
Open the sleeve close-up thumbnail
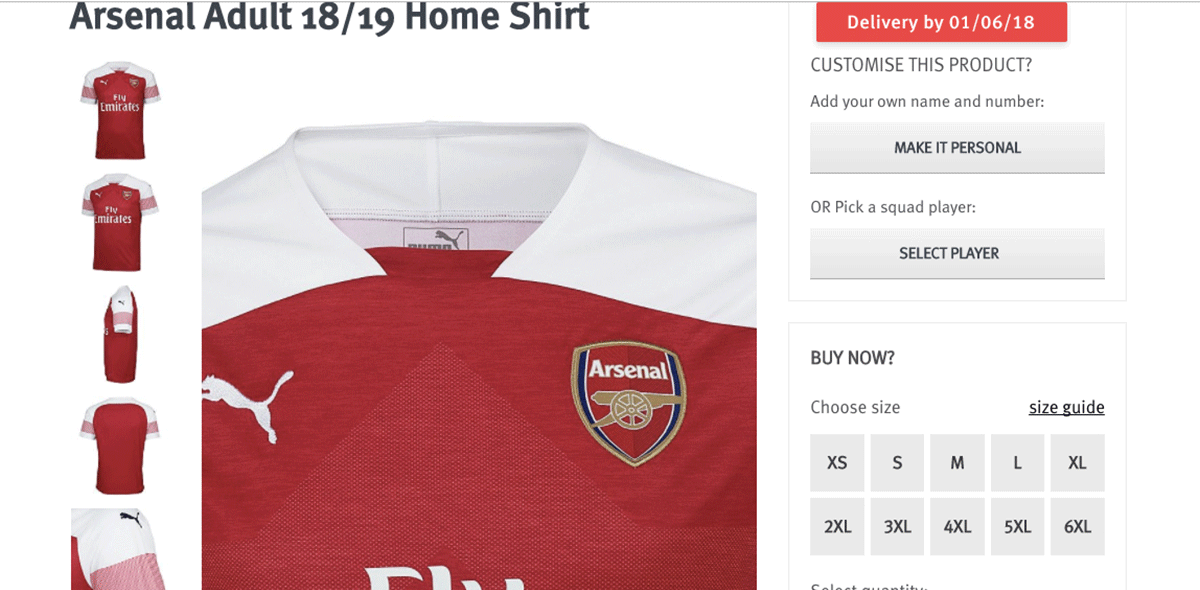120,549
